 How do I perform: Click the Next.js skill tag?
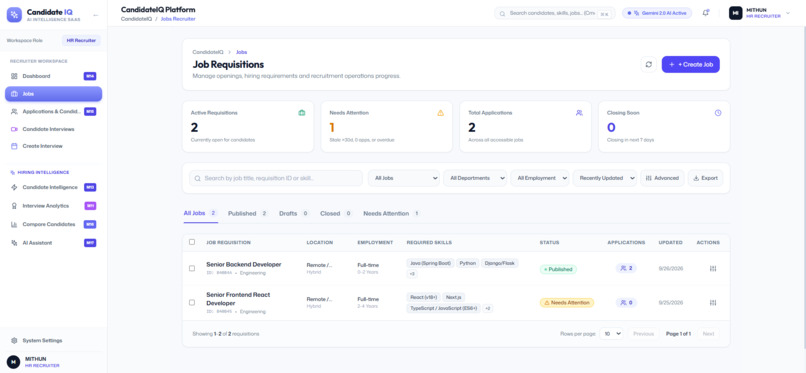(453, 297)
